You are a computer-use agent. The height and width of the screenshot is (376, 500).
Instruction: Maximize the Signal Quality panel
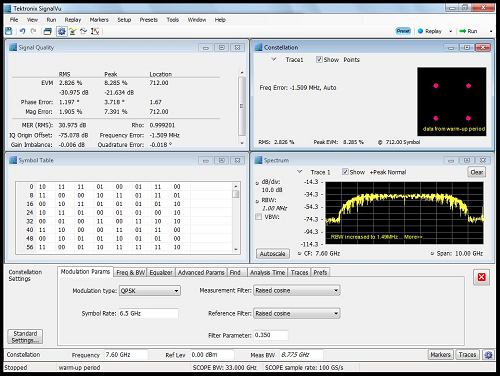pyautogui.click(x=221, y=48)
